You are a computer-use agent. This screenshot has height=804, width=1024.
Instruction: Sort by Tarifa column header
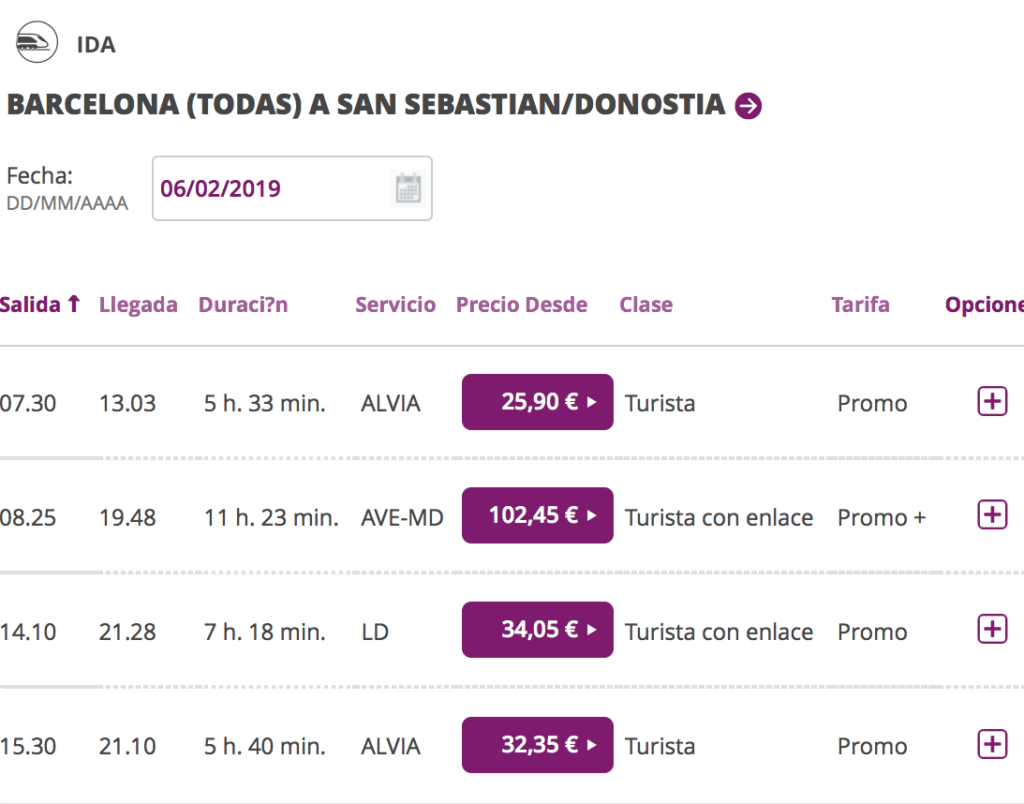(x=860, y=304)
